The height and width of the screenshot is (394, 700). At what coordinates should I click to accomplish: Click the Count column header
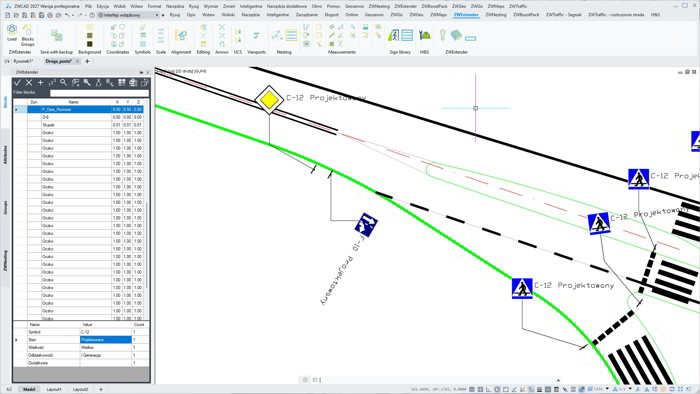tap(139, 325)
